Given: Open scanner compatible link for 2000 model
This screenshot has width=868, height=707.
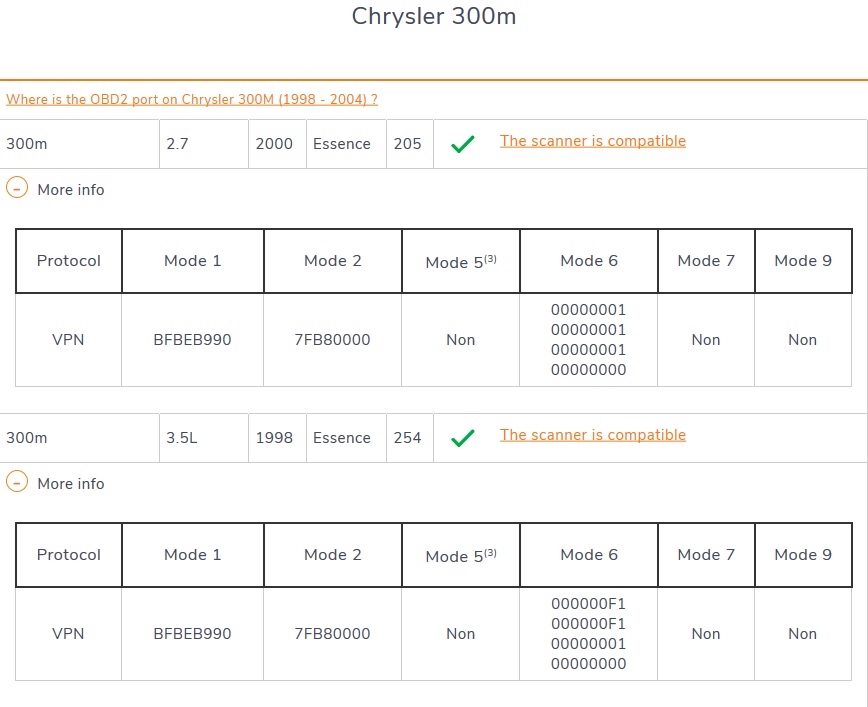Looking at the screenshot, I should pyautogui.click(x=592, y=141).
